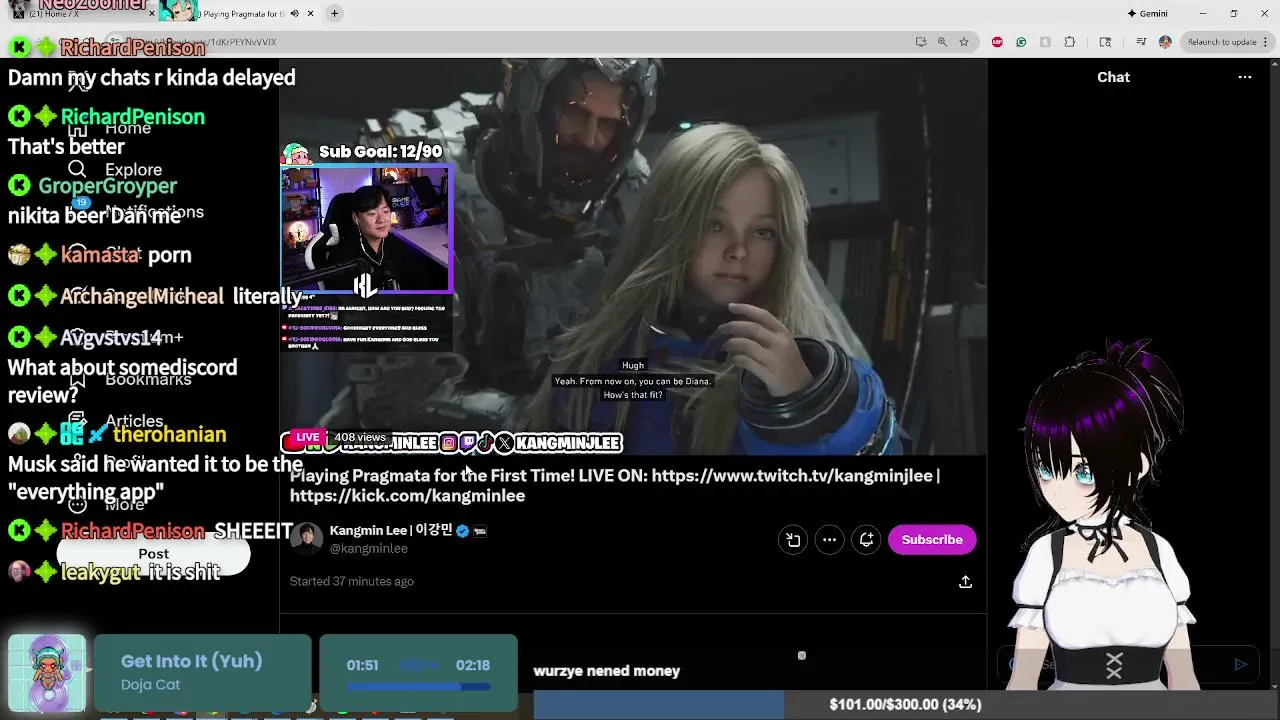The image size is (1280, 720).
Task: Click the "wurzye nened money" ticker text
Action: [x=606, y=671]
